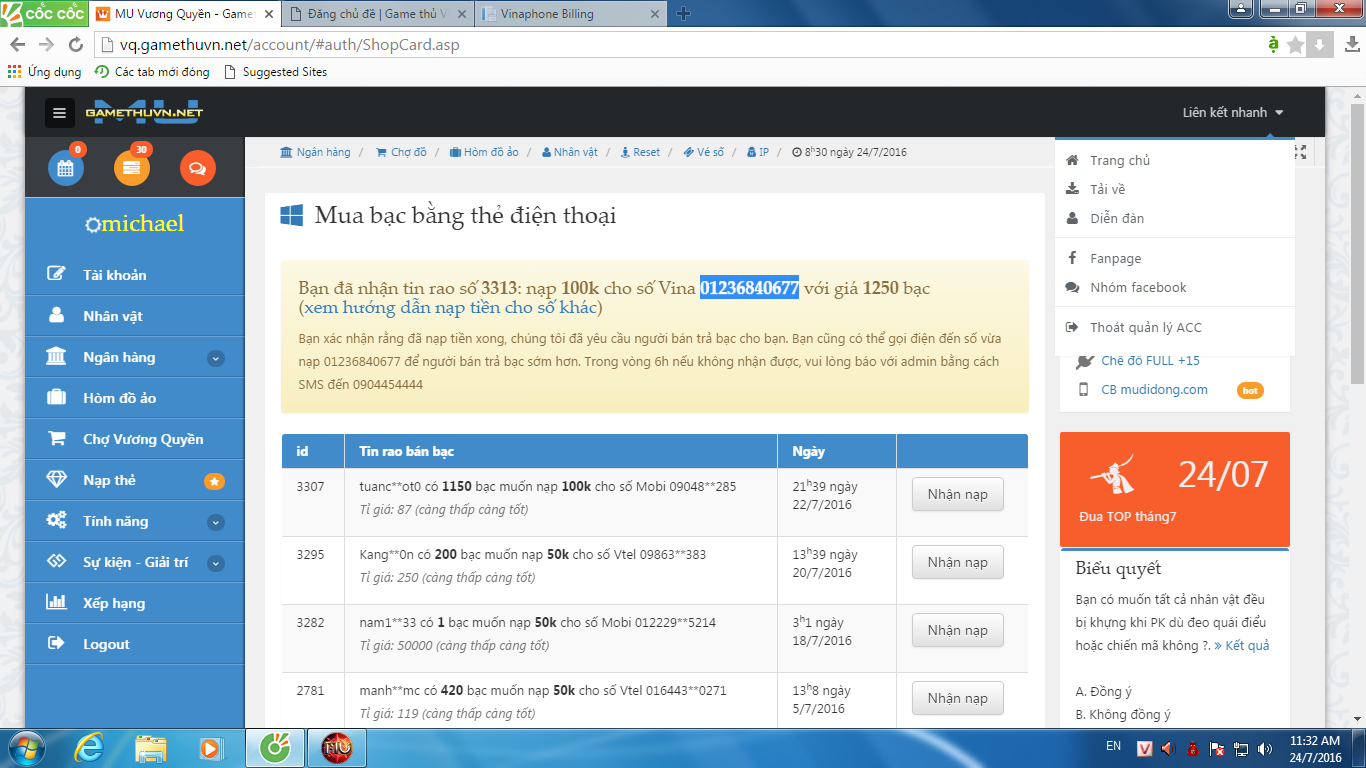Collapse the Liên kết nhanh dropdown
Screen dimensions: 1366x768
pos(1233,113)
